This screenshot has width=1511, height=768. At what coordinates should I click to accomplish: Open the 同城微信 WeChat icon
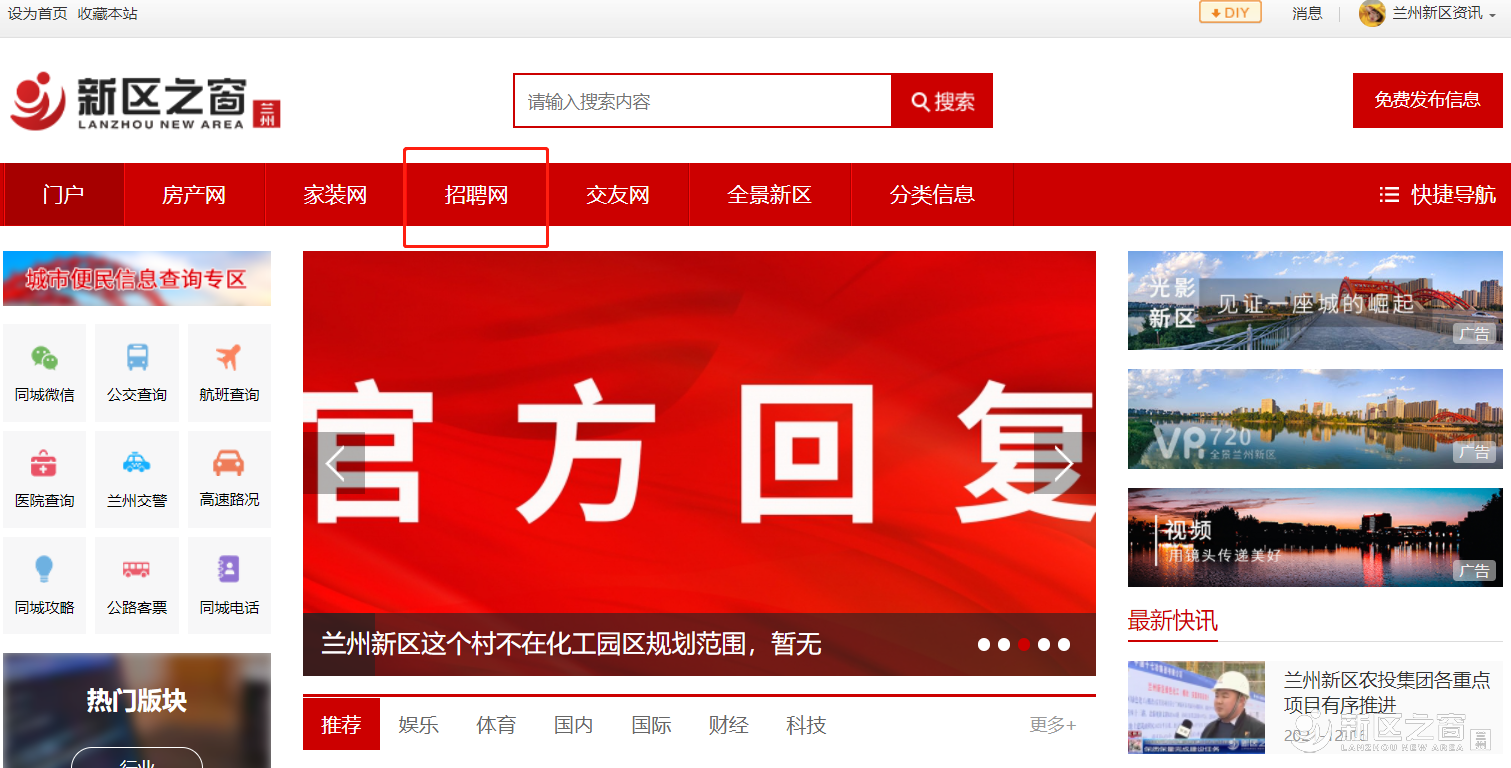(44, 358)
